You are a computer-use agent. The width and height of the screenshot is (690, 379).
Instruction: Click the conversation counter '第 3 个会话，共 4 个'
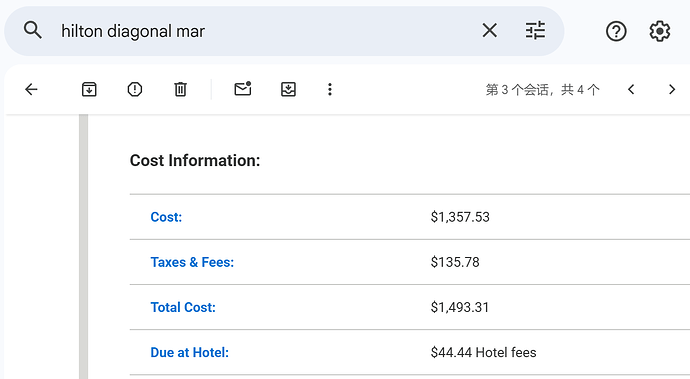(x=543, y=90)
